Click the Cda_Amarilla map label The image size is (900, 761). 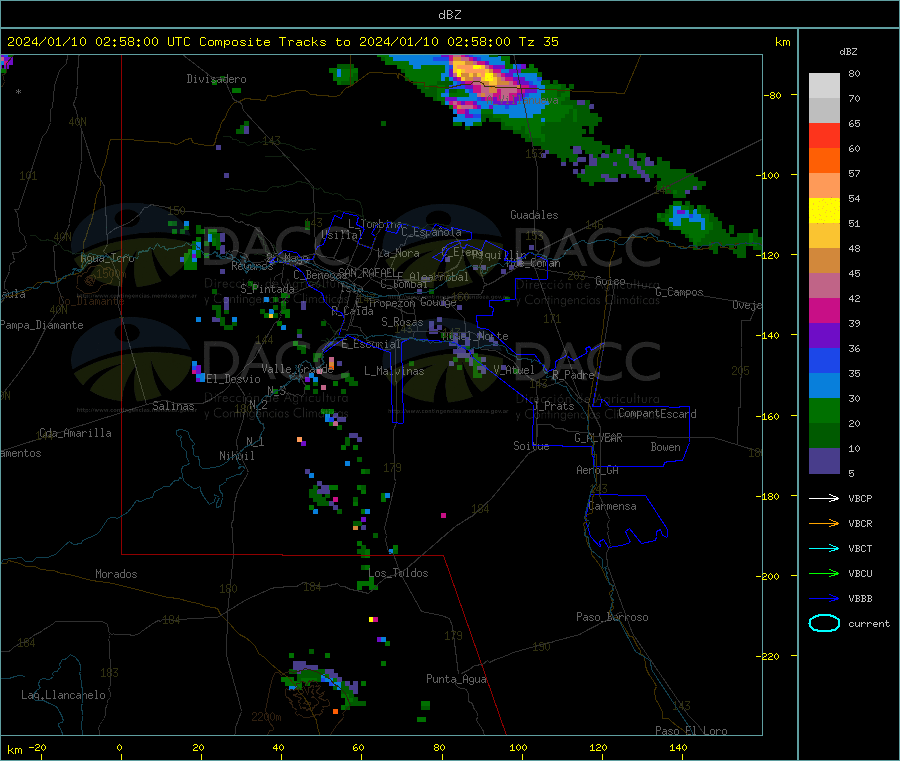[75, 433]
